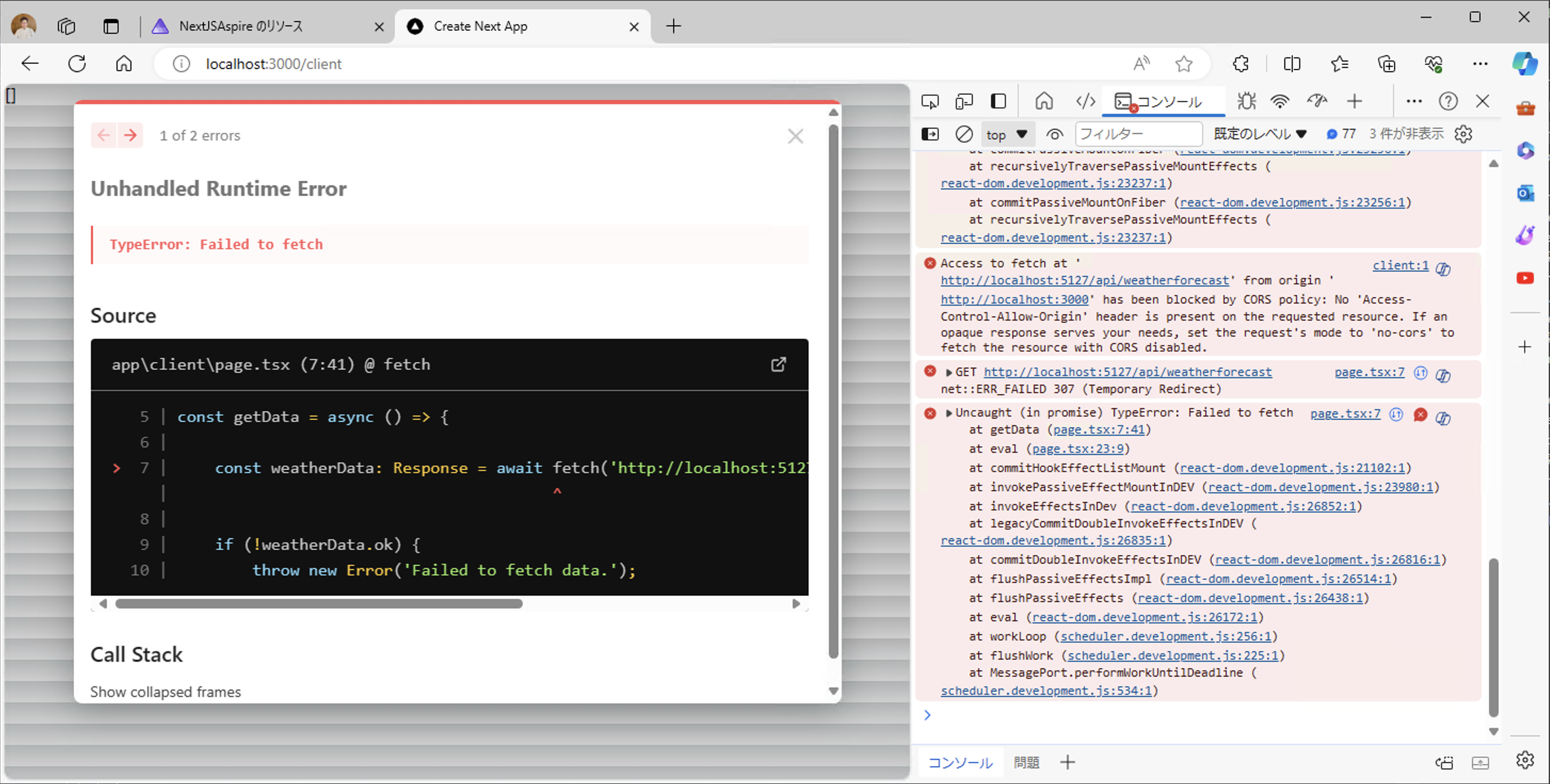This screenshot has height=784, width=1550.
Task: Open the top frame context dropdown
Action: click(1007, 133)
